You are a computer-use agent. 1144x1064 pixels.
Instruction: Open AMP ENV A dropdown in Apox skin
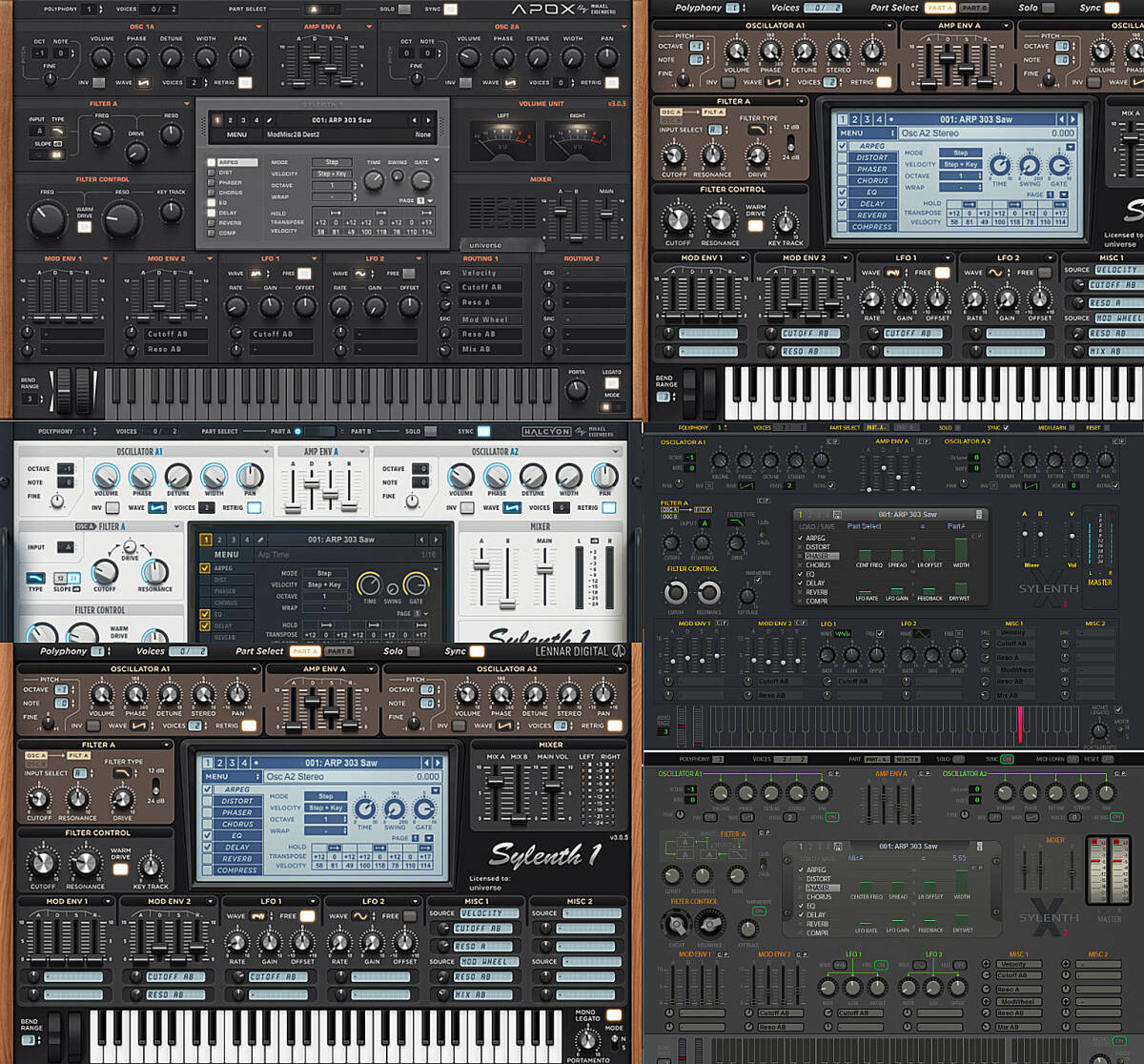370,28
